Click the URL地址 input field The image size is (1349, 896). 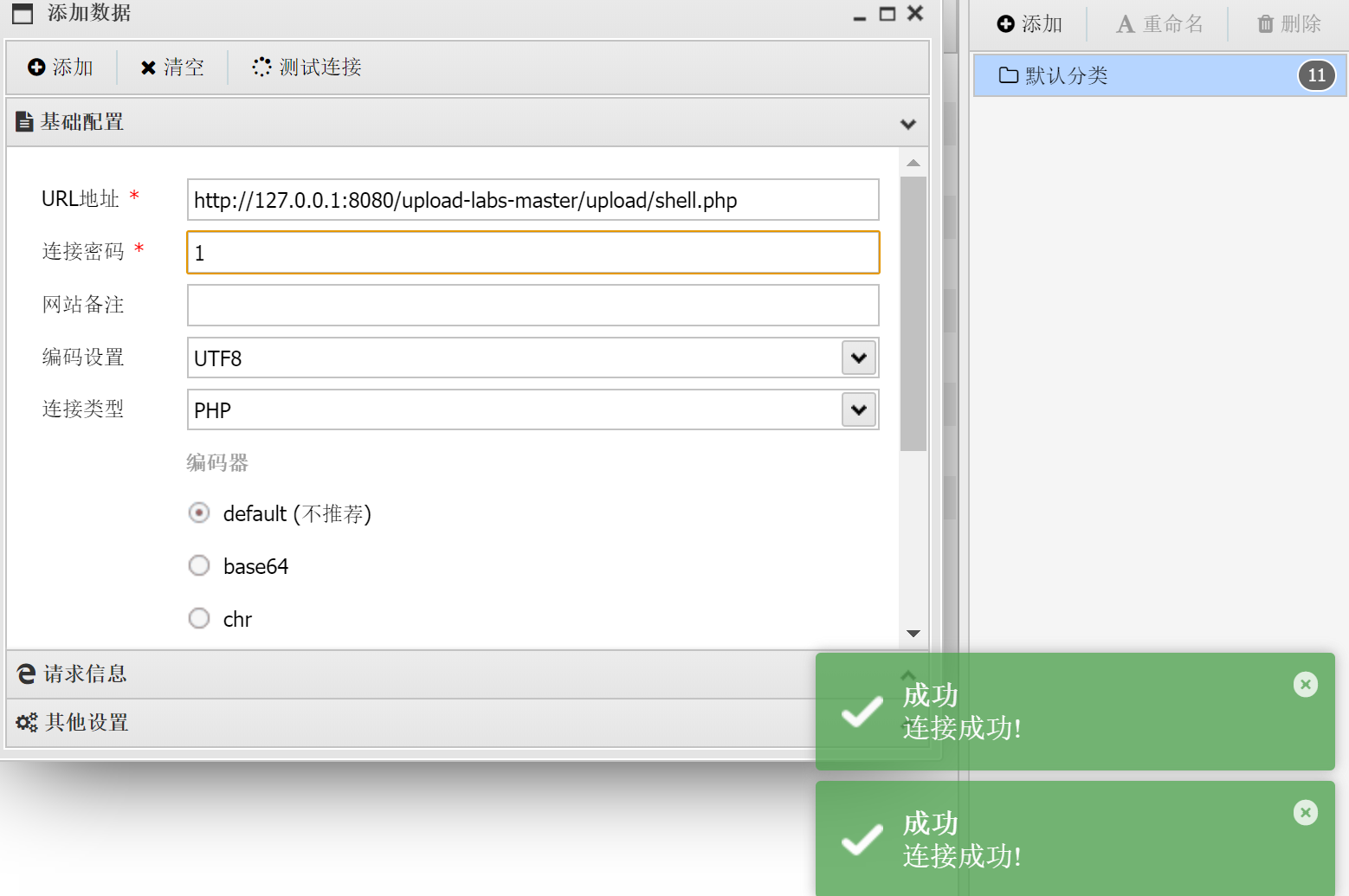pyautogui.click(x=533, y=200)
